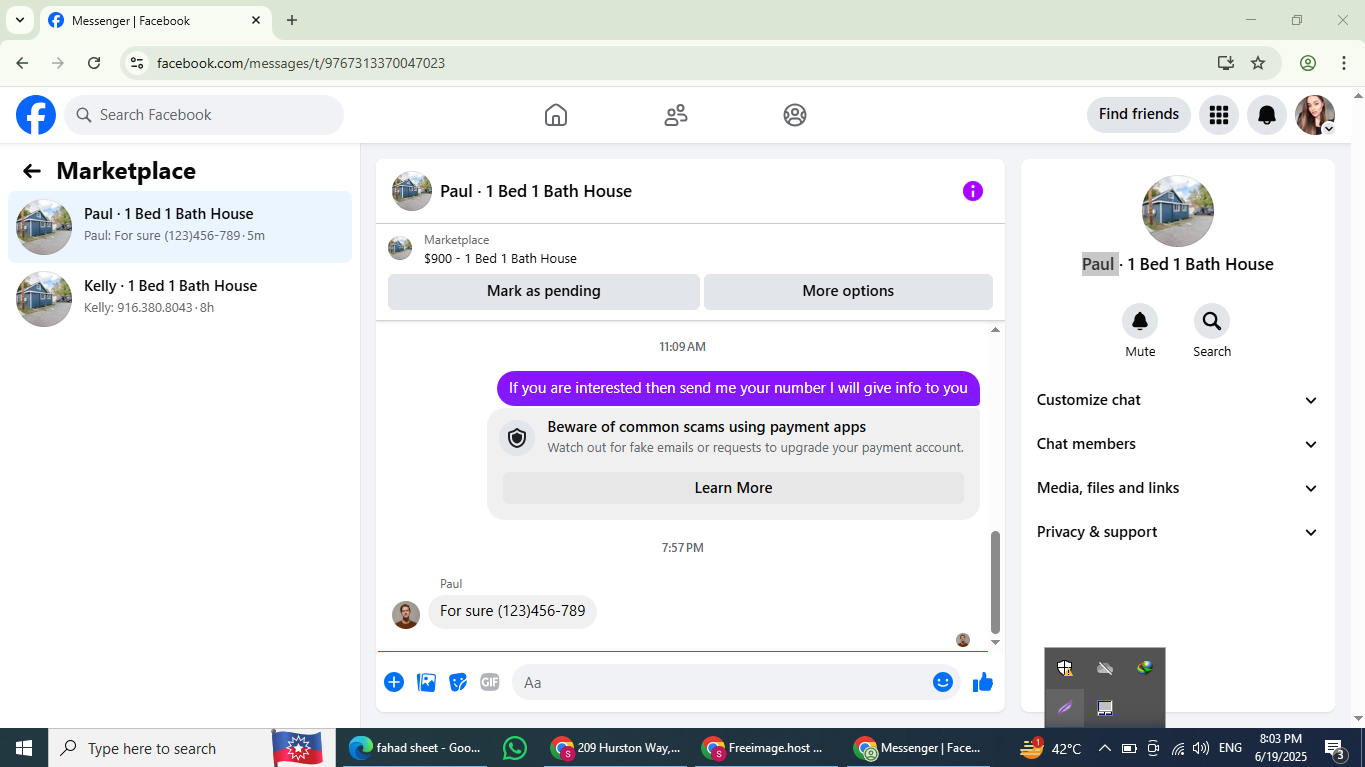This screenshot has height=767, width=1365.
Task: Open Facebook notifications bell
Action: 1267,115
